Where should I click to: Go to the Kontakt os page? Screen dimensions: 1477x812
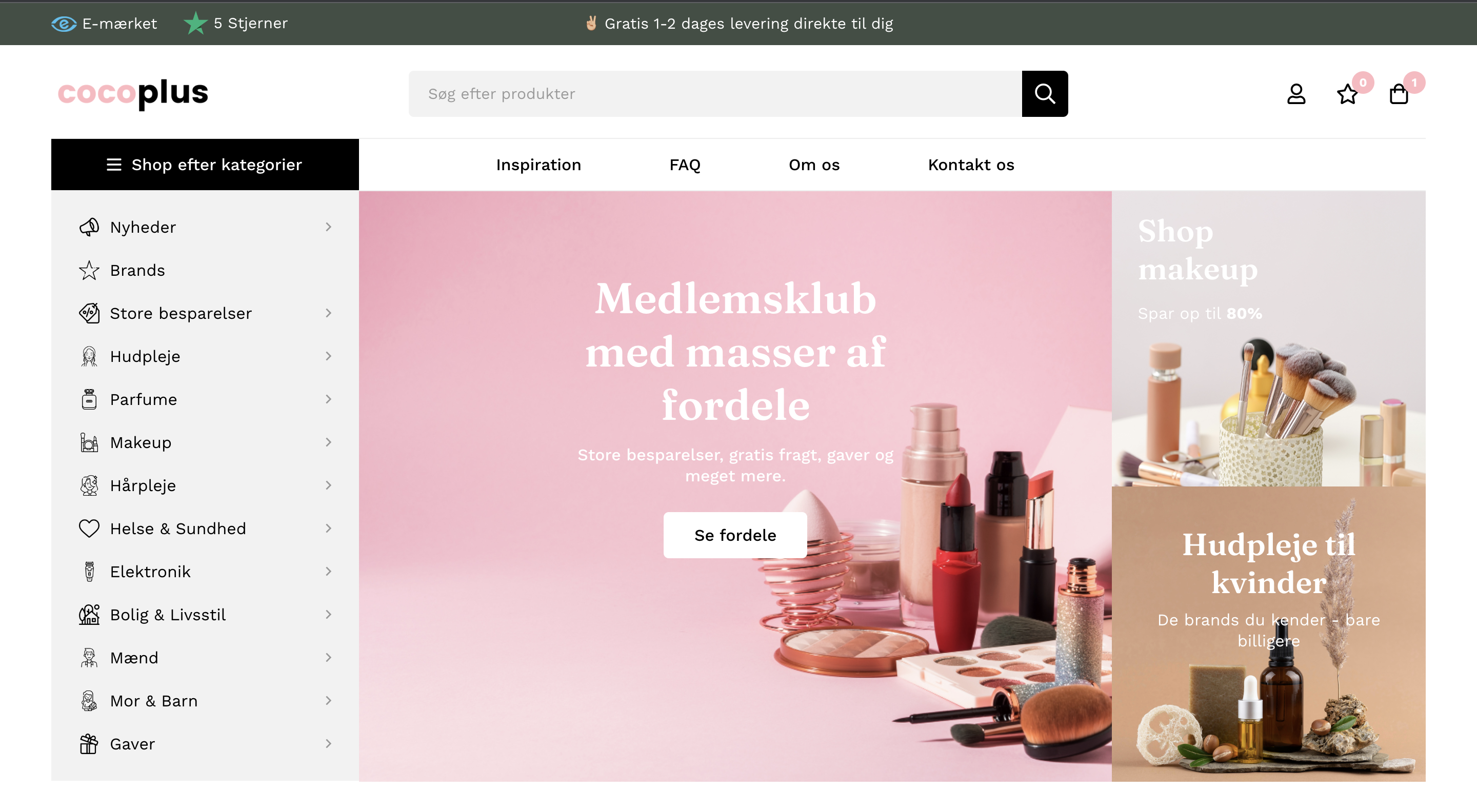click(x=971, y=165)
